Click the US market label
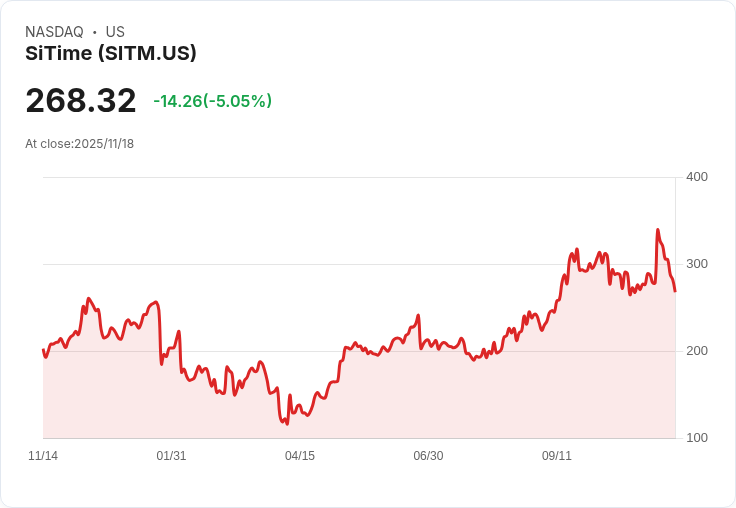This screenshot has width=736, height=508. 115,32
